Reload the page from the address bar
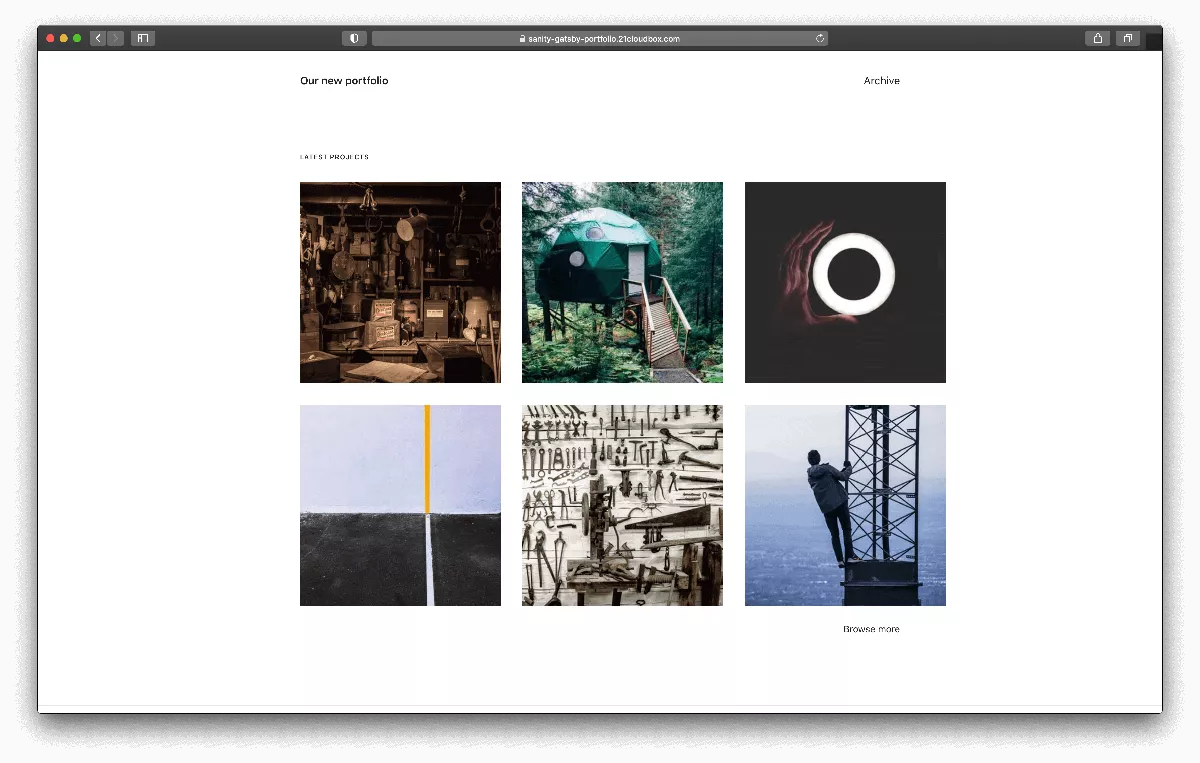This screenshot has width=1200, height=763. [820, 39]
